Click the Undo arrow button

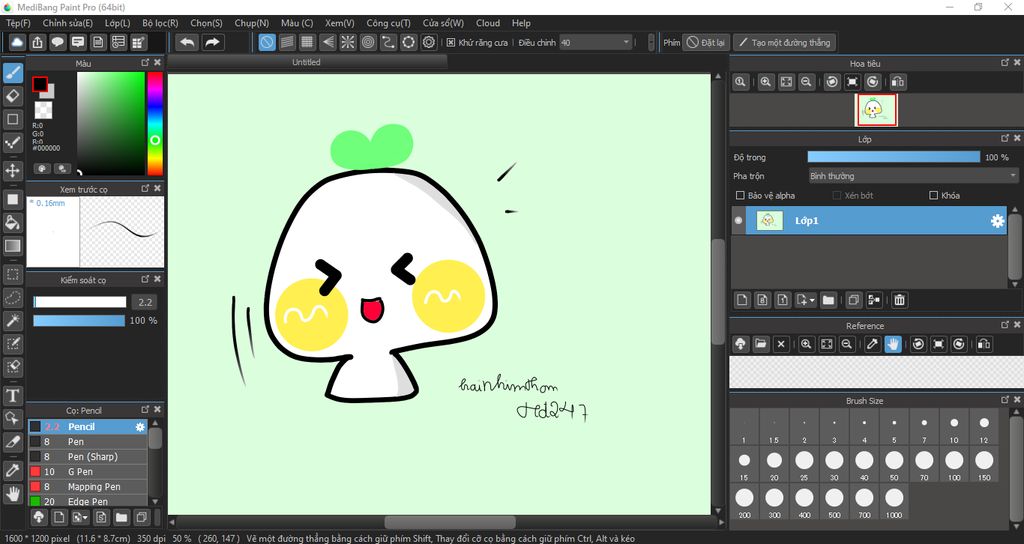click(187, 42)
